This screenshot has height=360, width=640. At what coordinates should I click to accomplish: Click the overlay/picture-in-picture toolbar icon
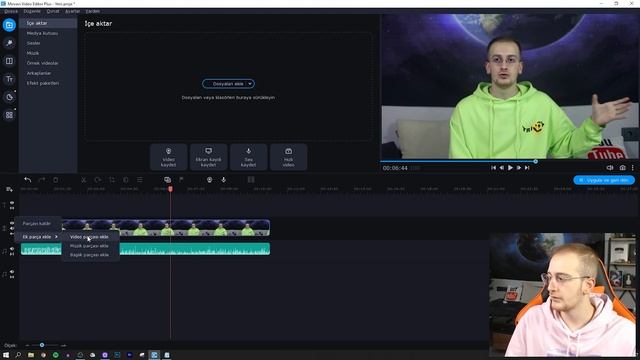167,180
